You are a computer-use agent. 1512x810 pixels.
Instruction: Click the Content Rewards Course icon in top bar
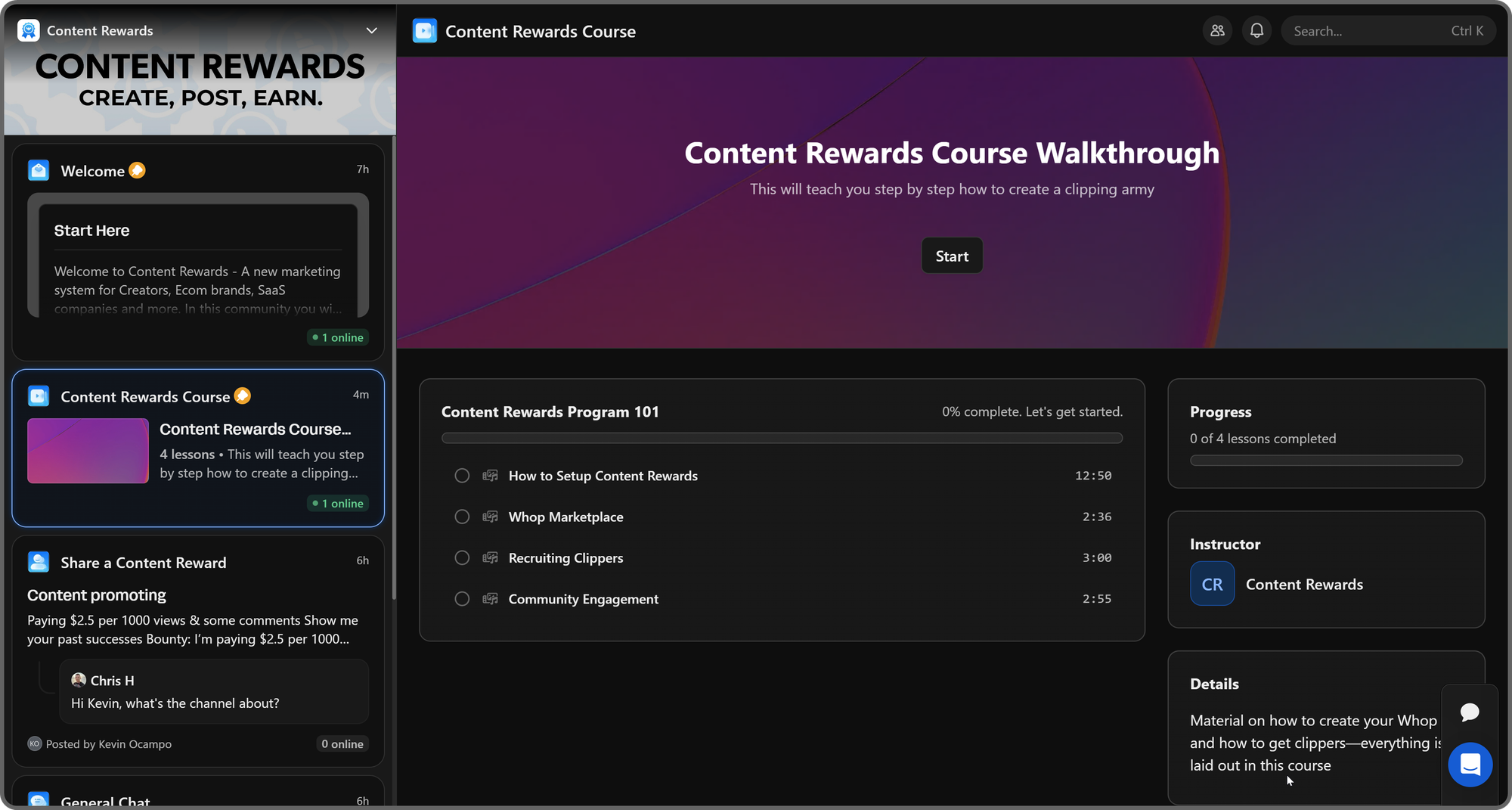(425, 31)
